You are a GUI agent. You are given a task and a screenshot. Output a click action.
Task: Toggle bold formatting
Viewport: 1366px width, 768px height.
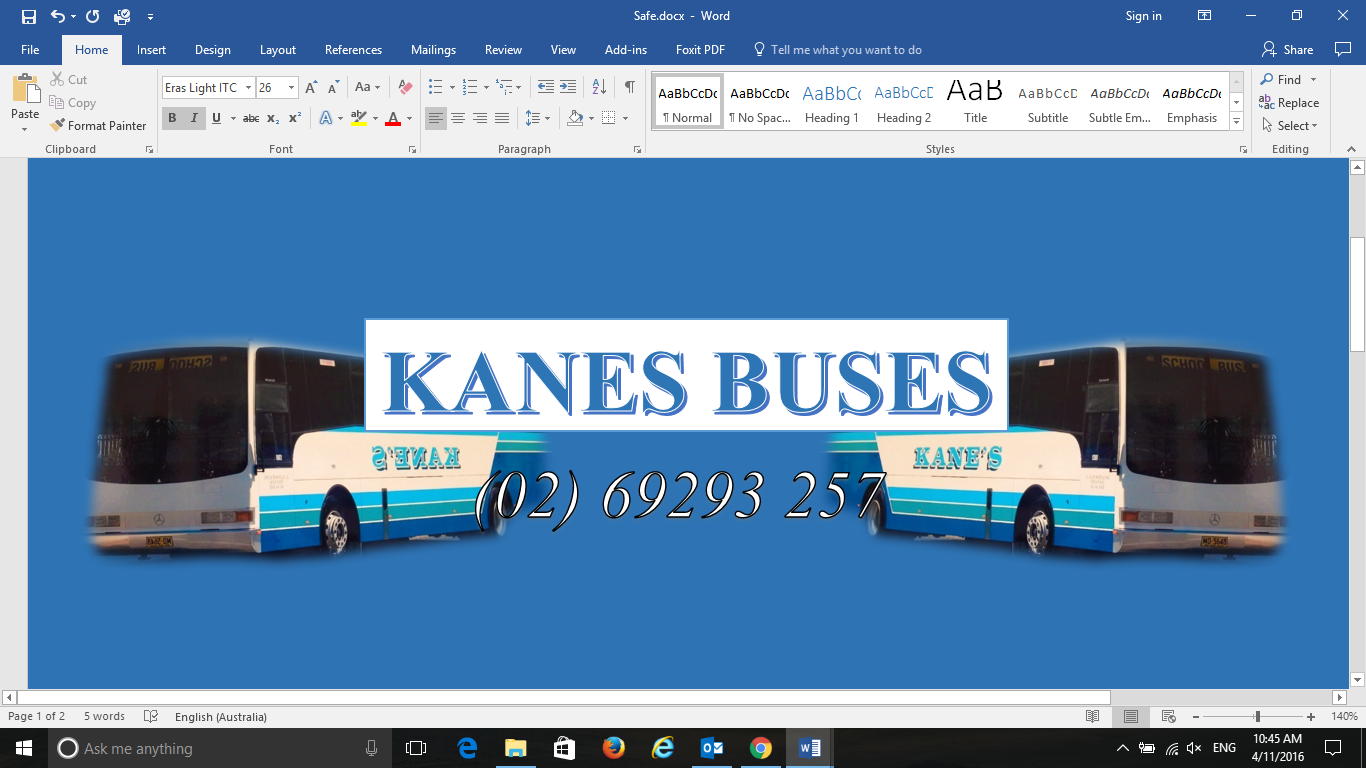pyautogui.click(x=172, y=118)
